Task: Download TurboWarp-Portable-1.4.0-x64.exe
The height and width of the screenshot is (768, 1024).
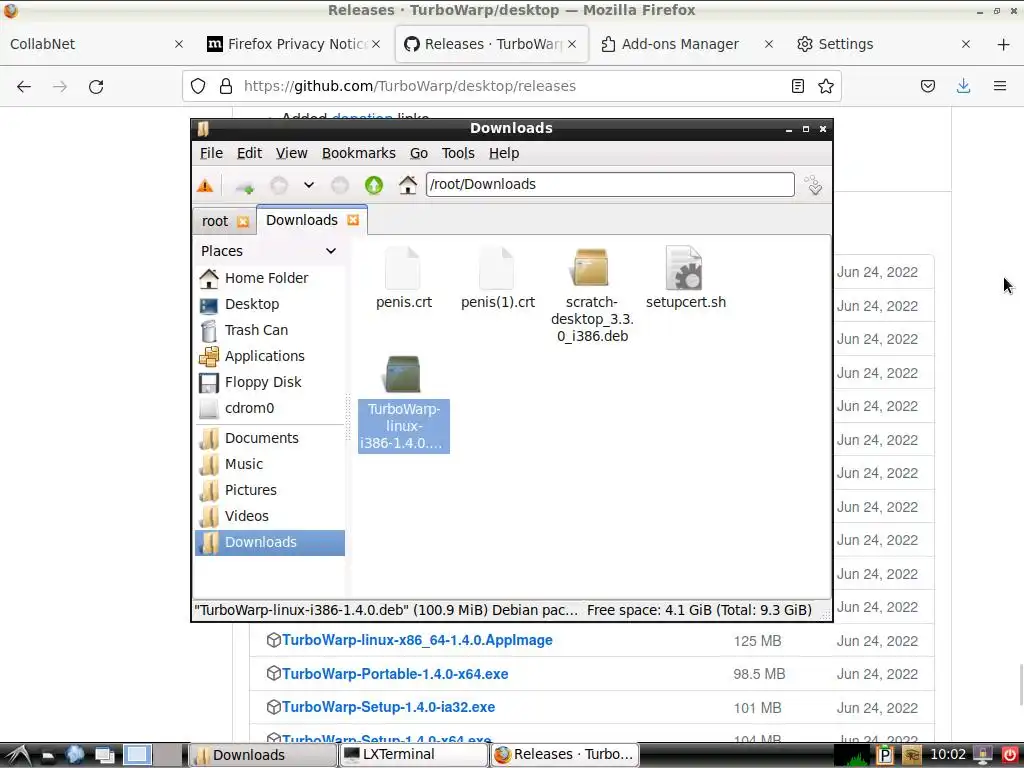Action: coord(394,674)
